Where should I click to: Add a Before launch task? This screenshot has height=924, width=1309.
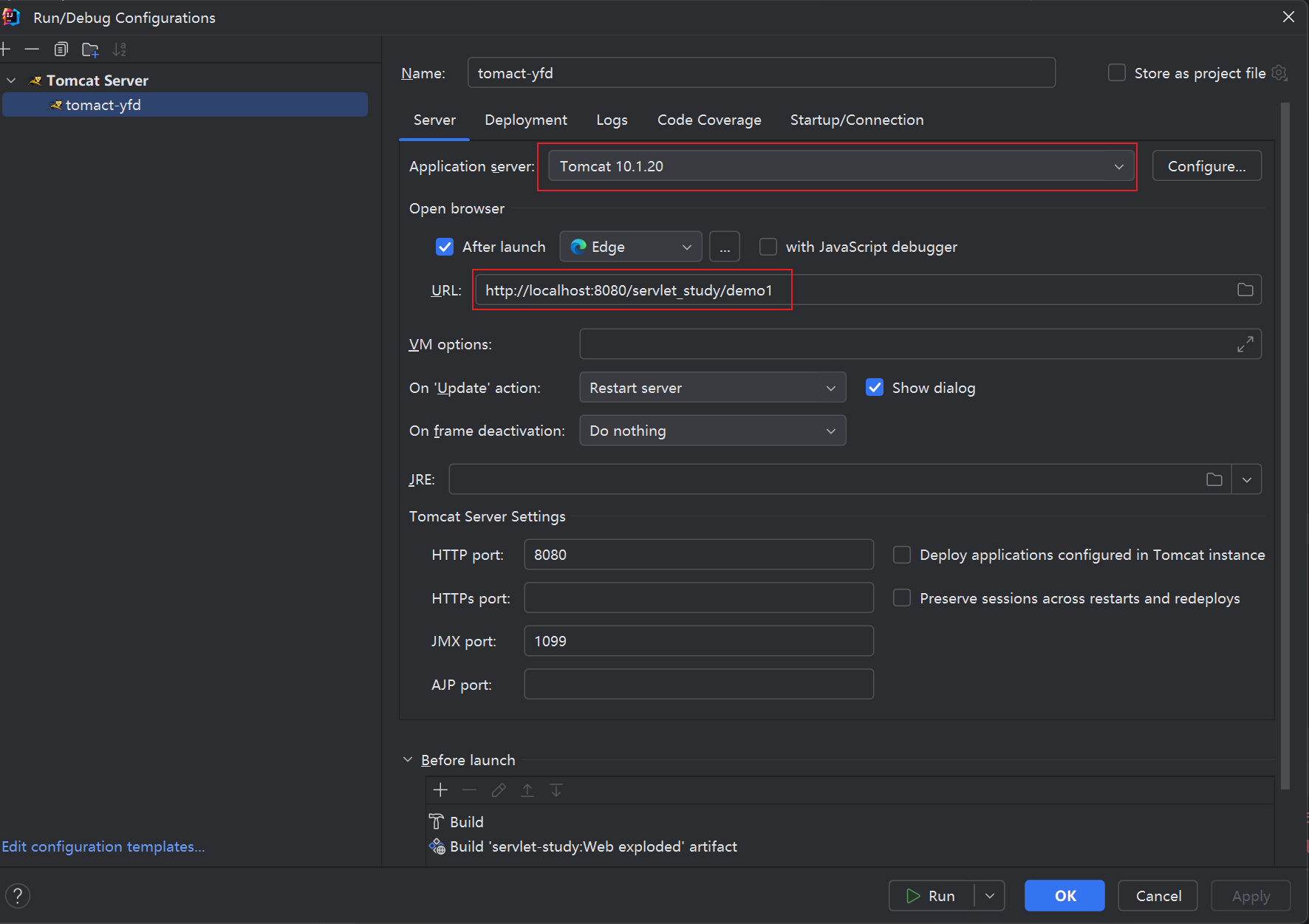point(440,790)
